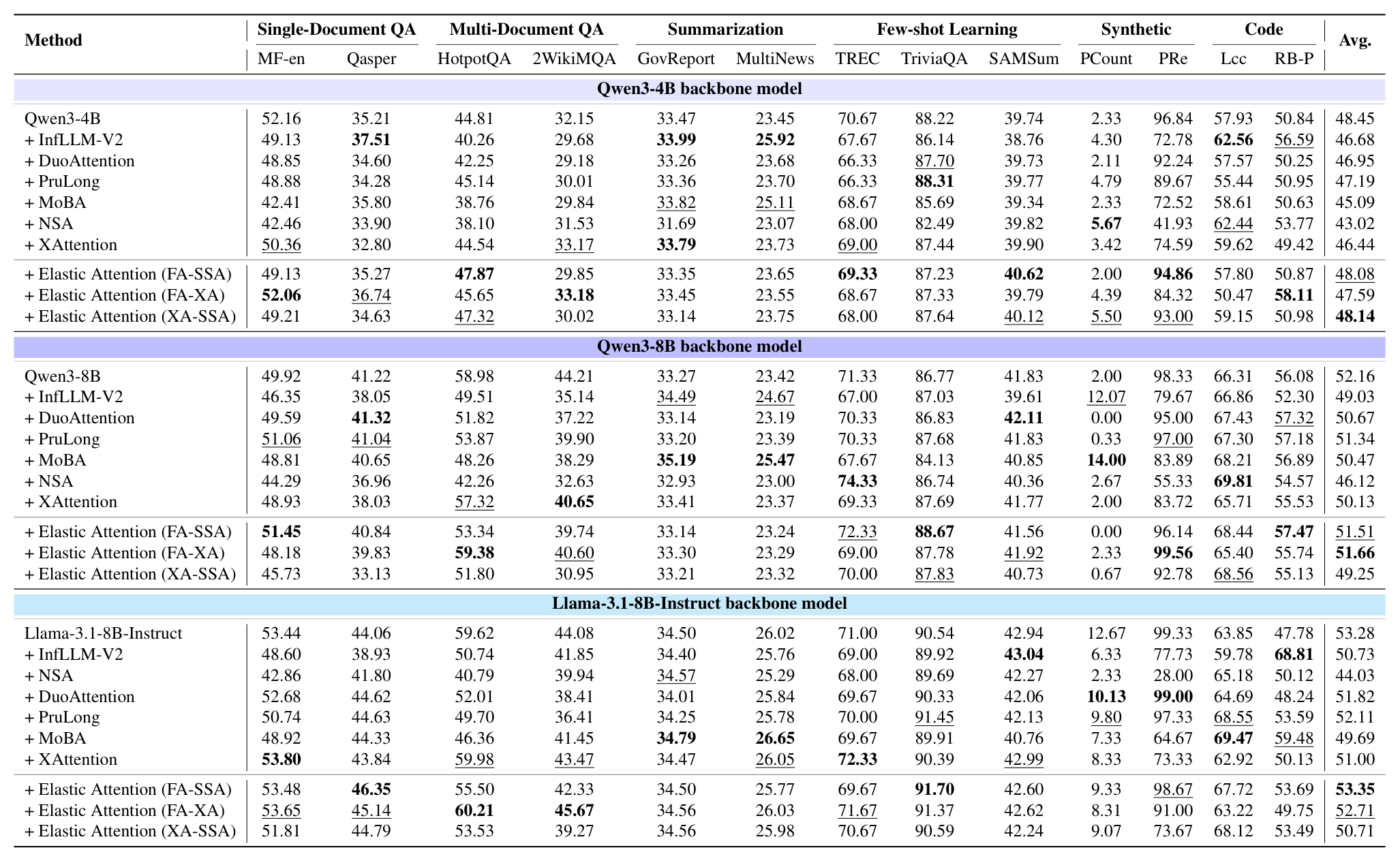Screen dimensions: 1400x863
Task: Click bold average value 48.14
Action: [x=1355, y=316]
